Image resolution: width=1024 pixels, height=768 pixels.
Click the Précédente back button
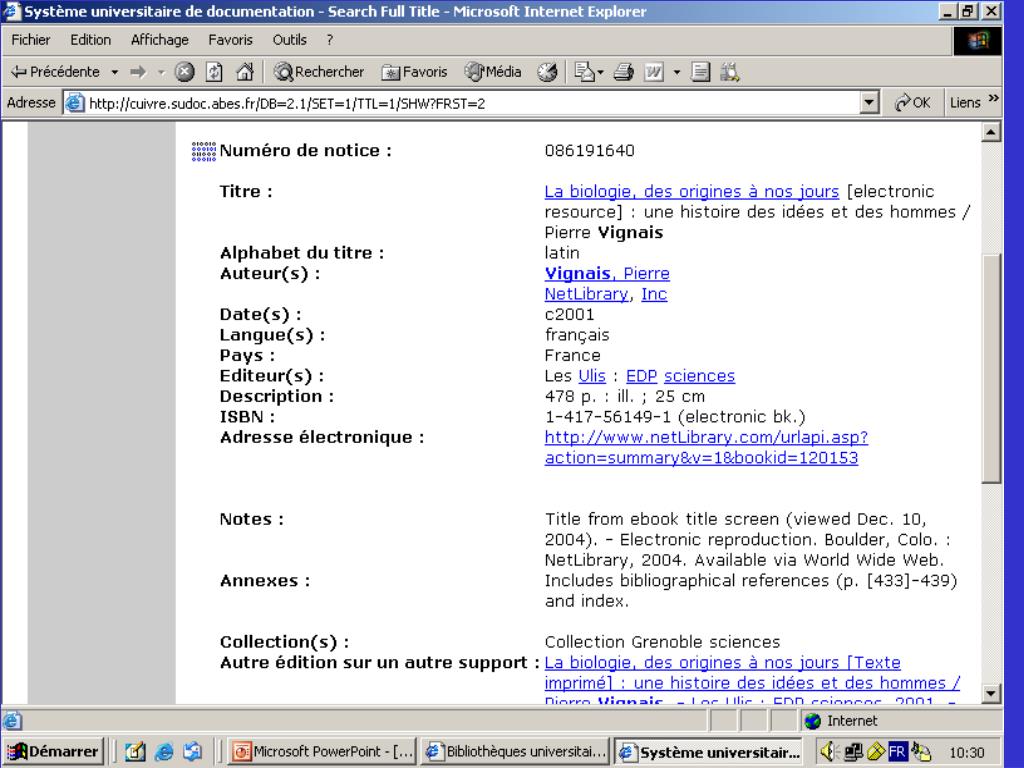pos(55,72)
